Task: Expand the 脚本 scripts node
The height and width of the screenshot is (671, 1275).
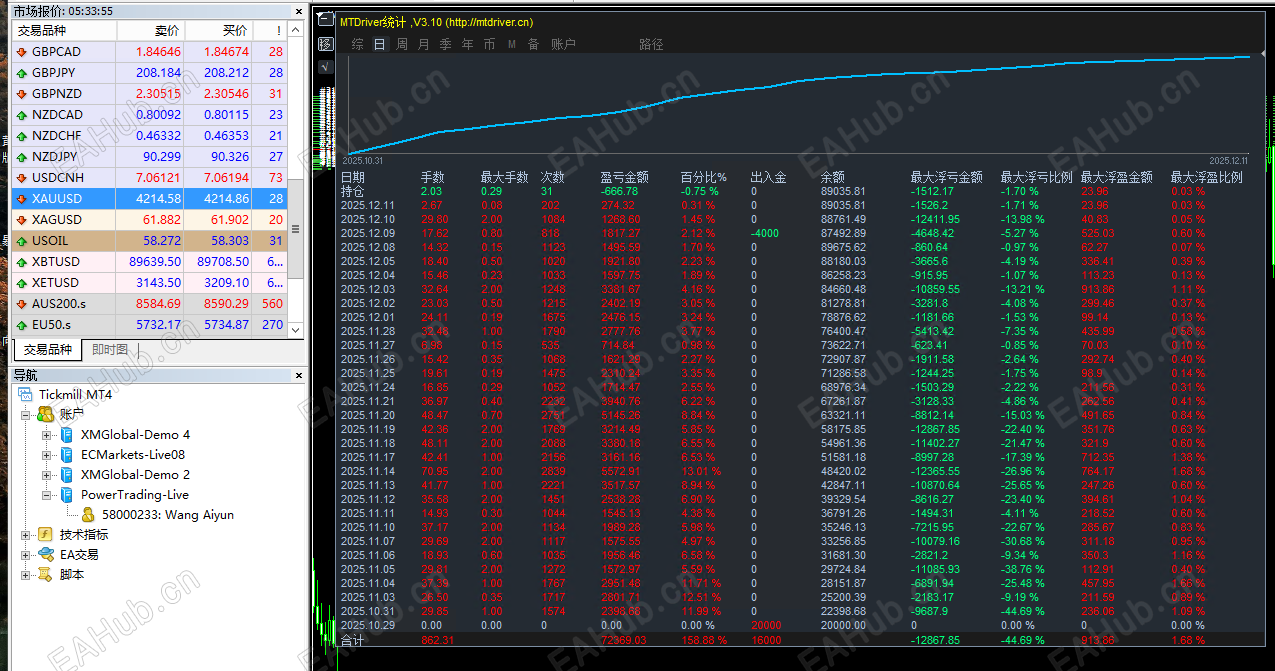Action: 26,575
